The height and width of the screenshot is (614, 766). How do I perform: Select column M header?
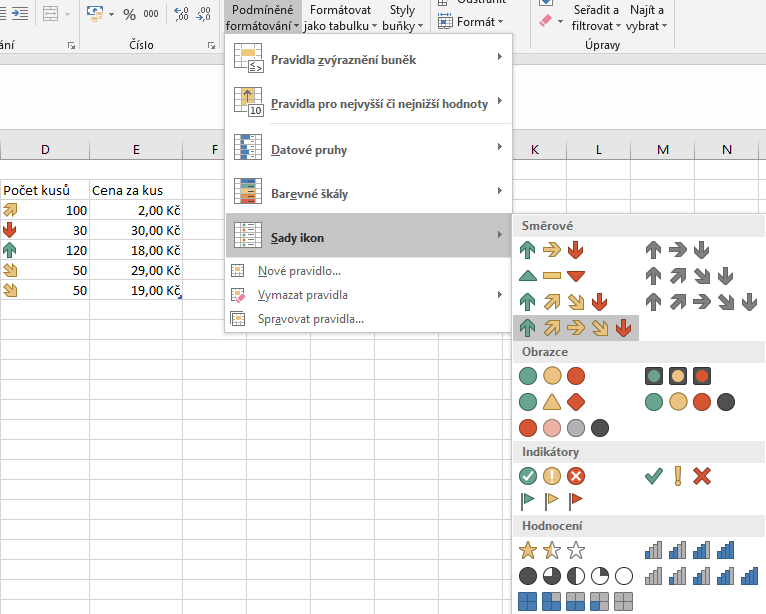tap(662, 149)
